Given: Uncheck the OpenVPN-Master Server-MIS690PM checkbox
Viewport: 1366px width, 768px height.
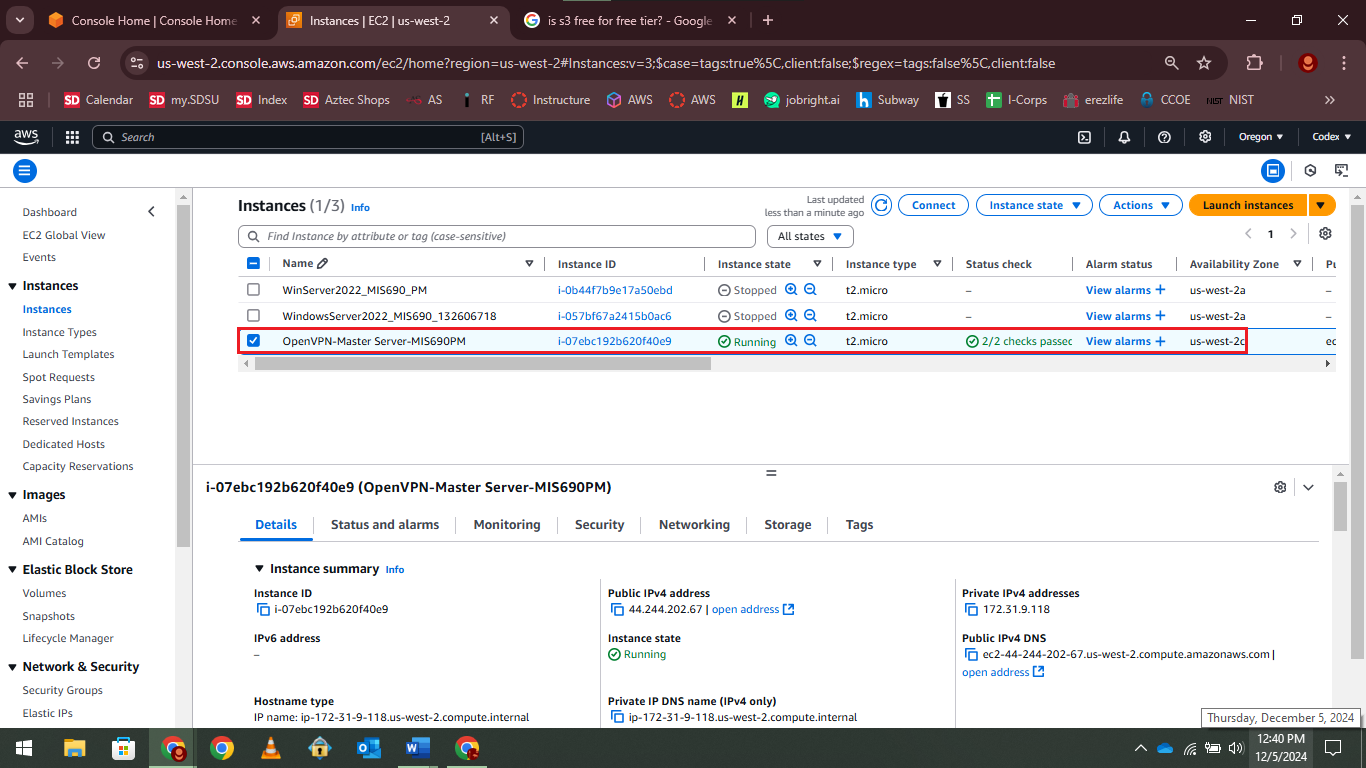Looking at the screenshot, I should coord(253,340).
